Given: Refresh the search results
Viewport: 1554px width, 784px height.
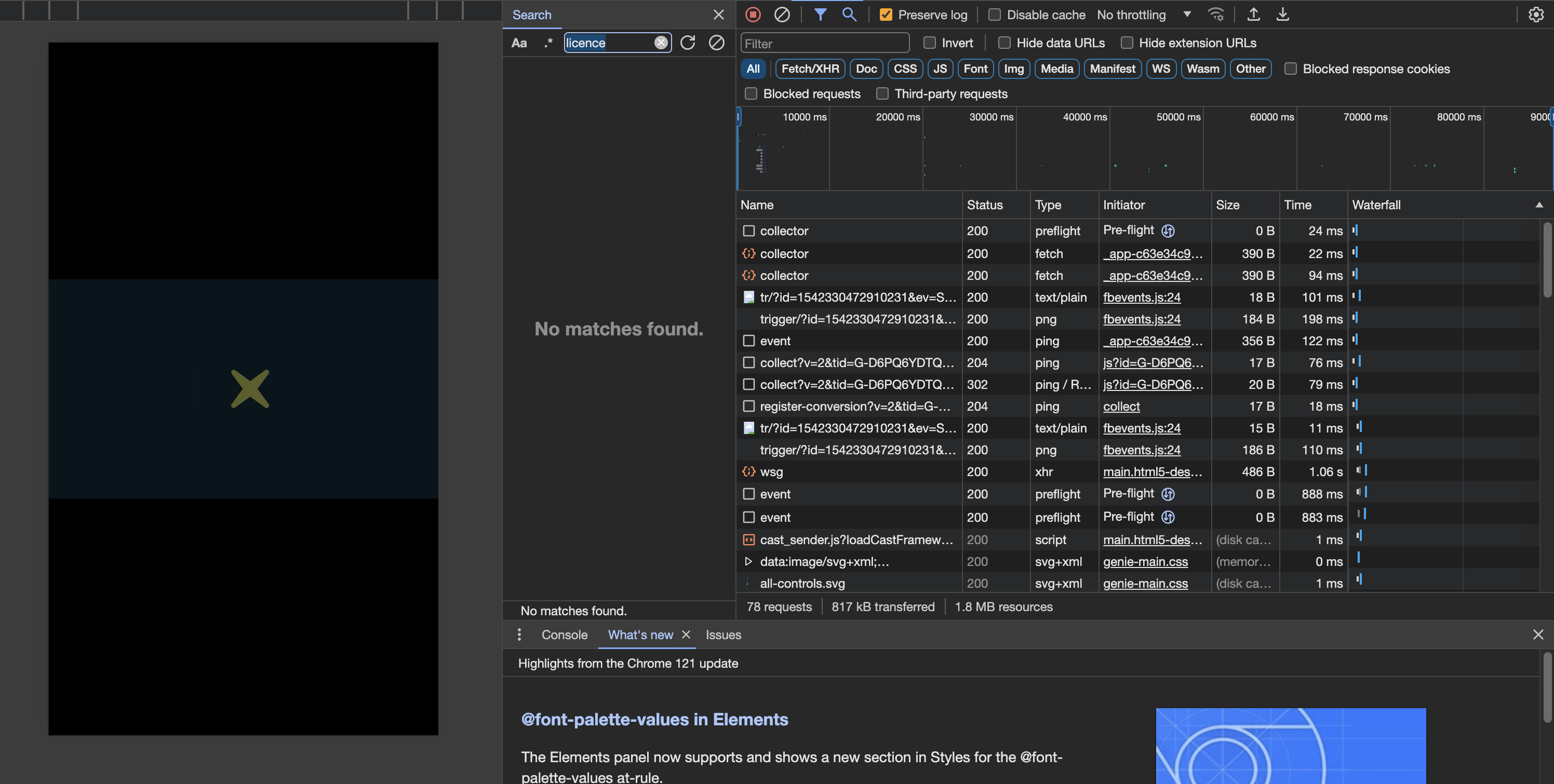Looking at the screenshot, I should pos(688,43).
